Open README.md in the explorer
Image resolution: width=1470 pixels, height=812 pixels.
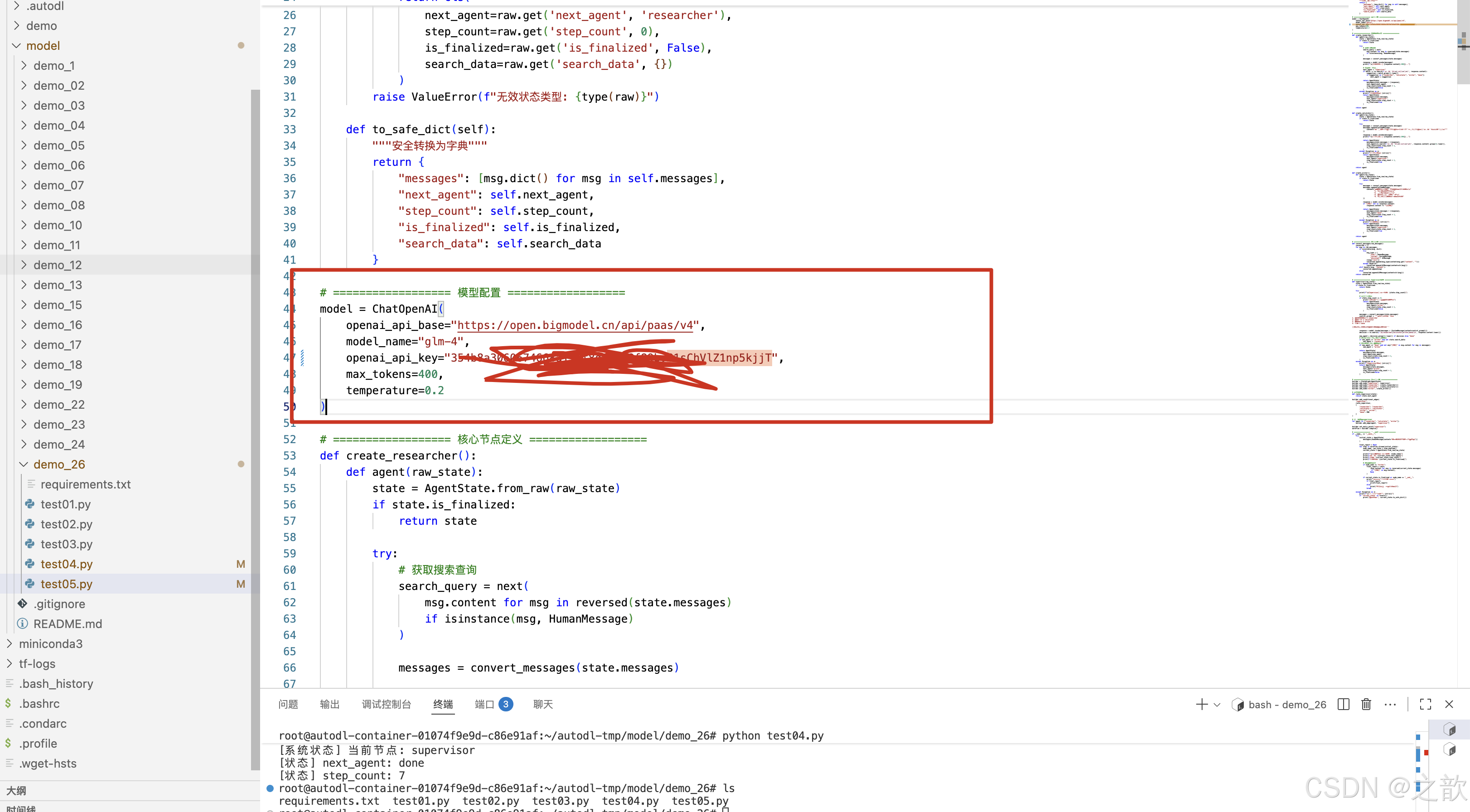point(68,623)
